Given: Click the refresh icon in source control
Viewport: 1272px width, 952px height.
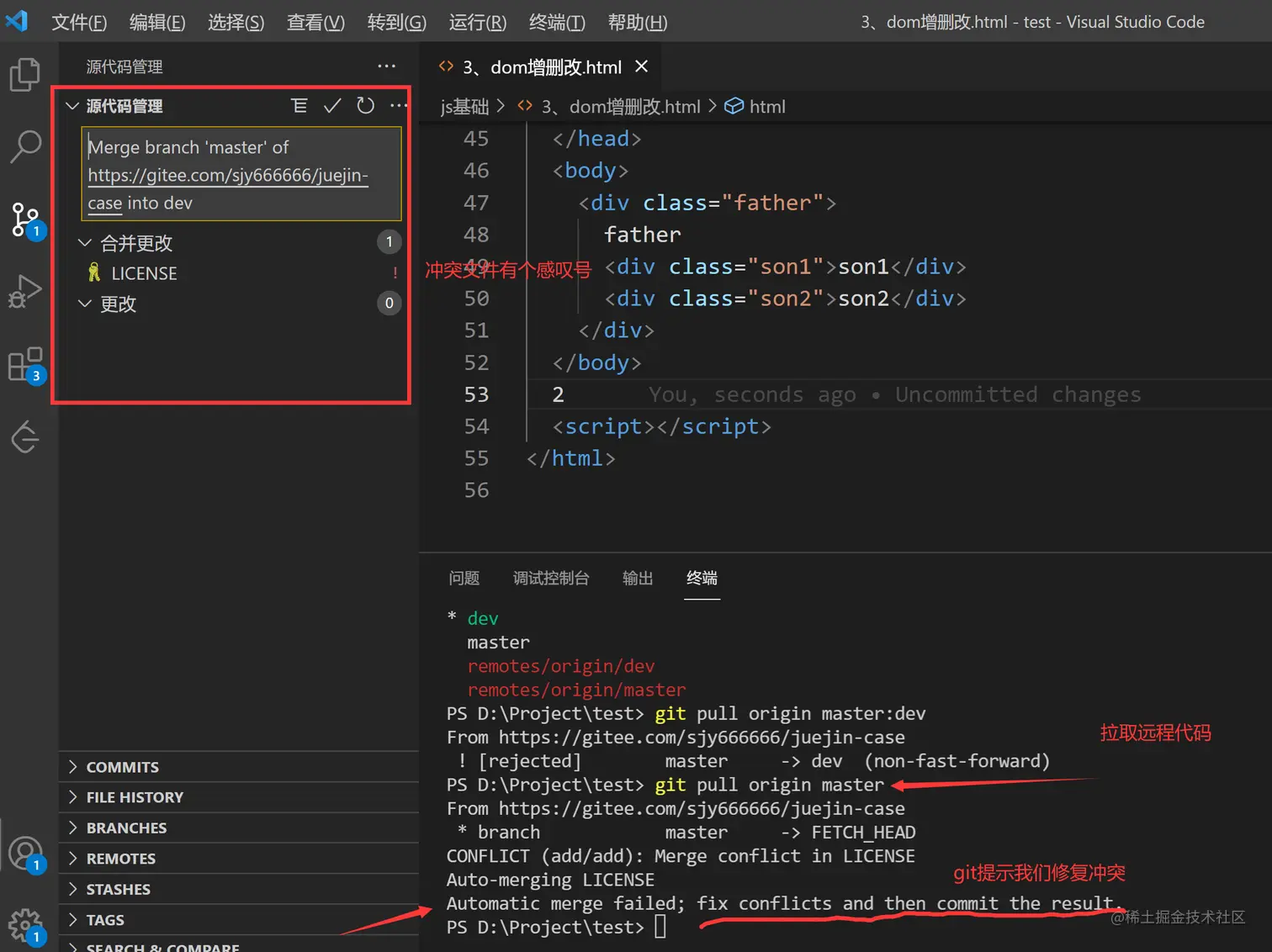Looking at the screenshot, I should (x=365, y=105).
